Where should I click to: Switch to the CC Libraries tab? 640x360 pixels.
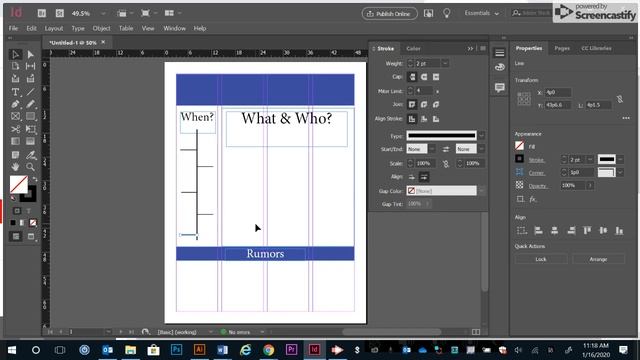pyautogui.click(x=596, y=48)
